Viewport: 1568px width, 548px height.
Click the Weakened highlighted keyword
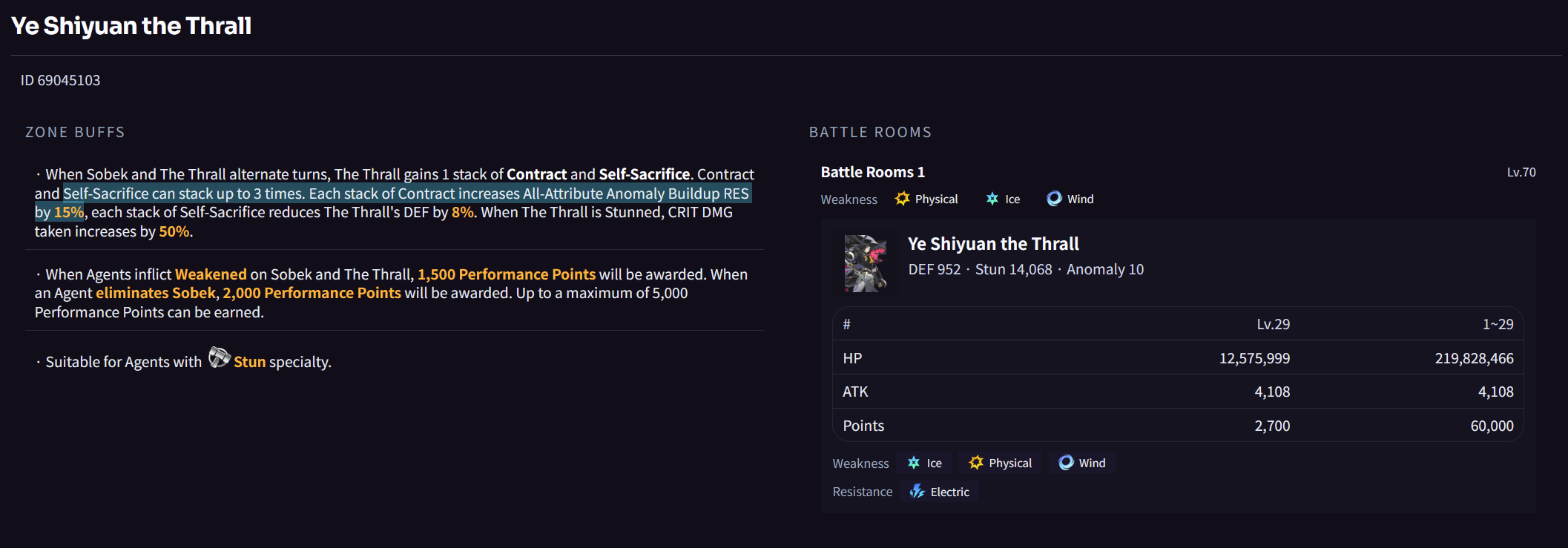pos(211,274)
